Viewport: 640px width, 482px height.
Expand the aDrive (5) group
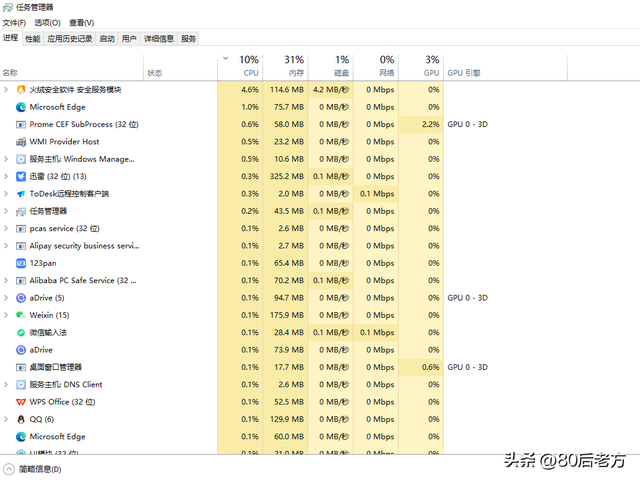click(x=6, y=298)
